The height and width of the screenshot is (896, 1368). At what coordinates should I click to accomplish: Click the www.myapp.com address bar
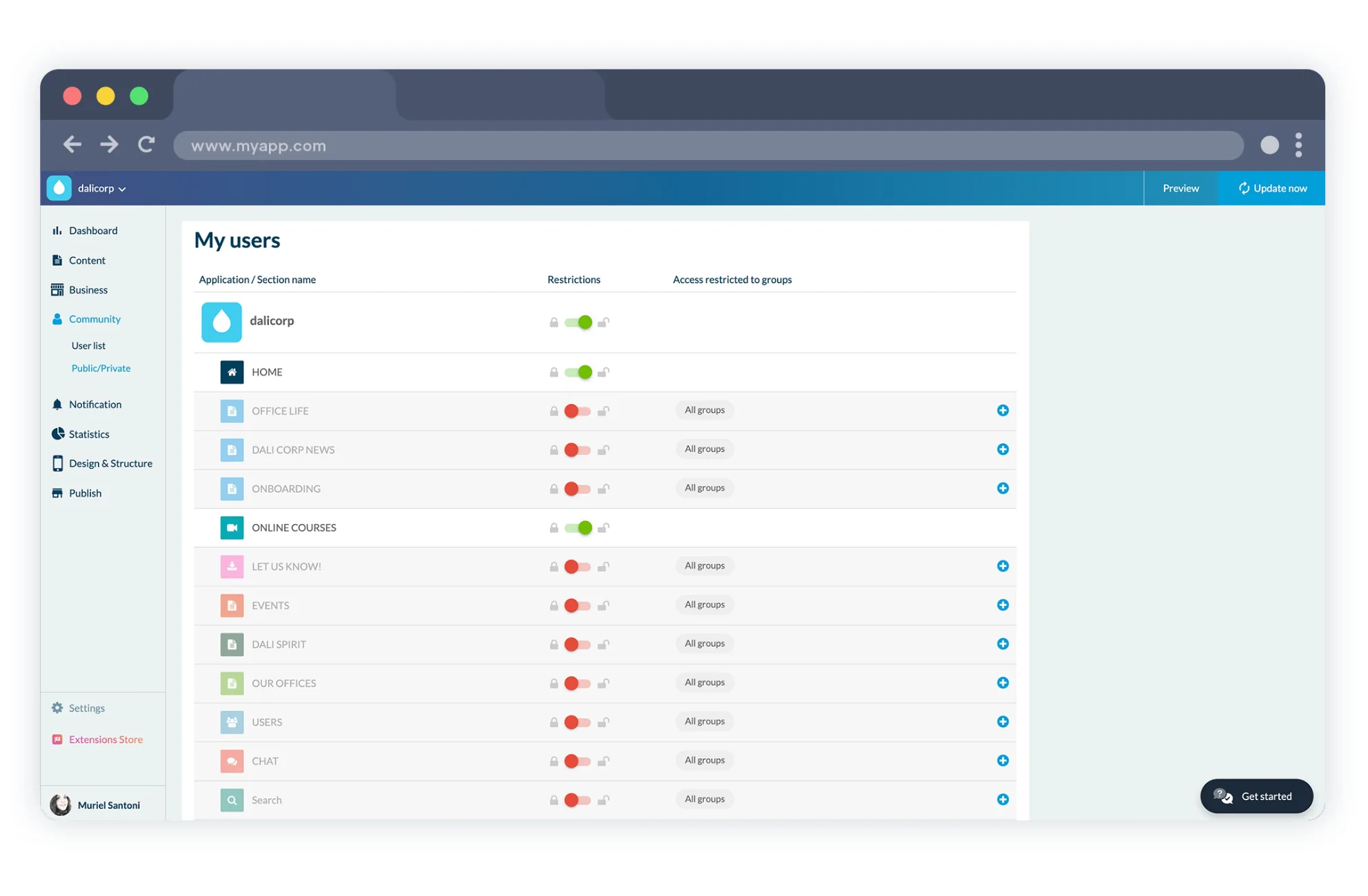[708, 145]
